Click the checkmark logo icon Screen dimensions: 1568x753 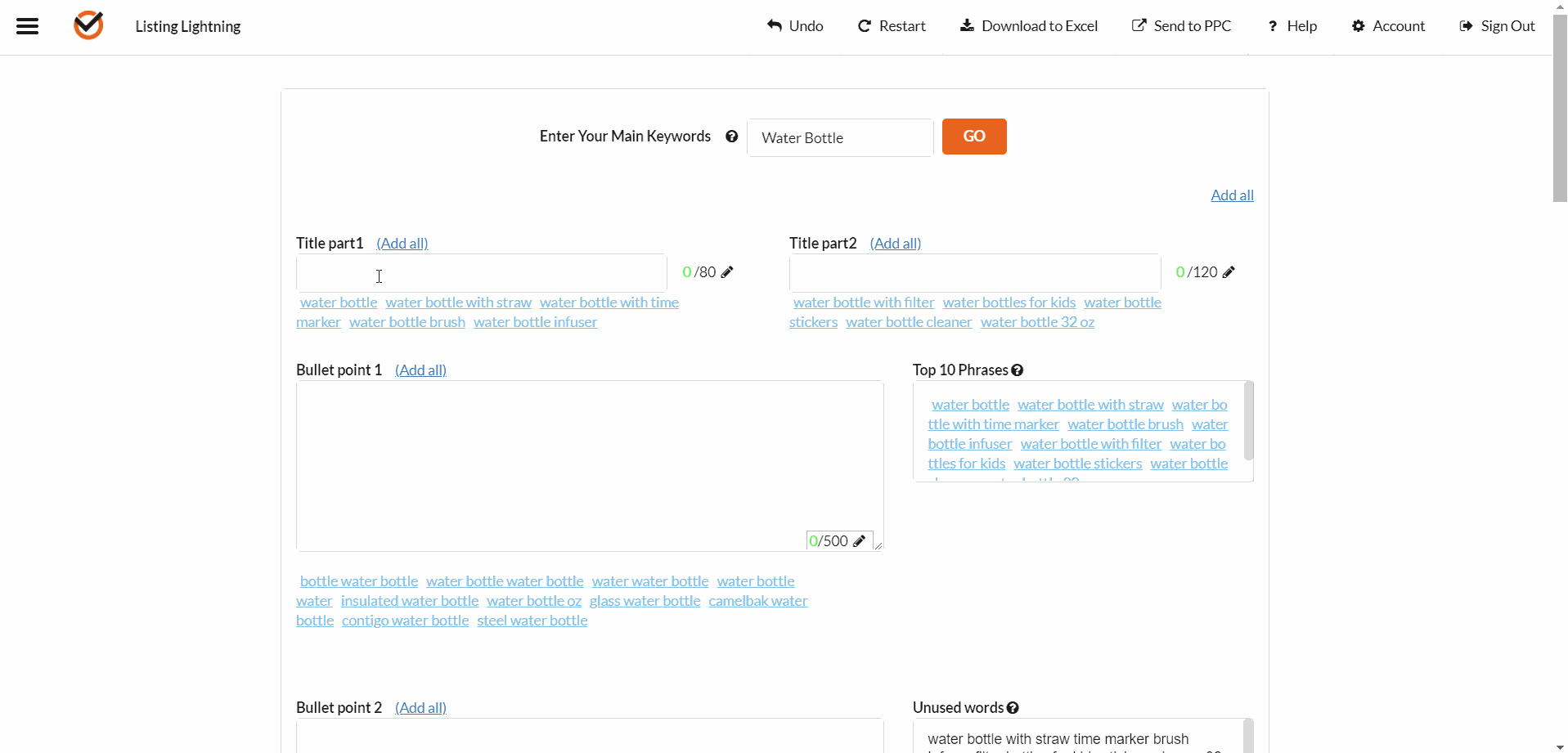(88, 25)
